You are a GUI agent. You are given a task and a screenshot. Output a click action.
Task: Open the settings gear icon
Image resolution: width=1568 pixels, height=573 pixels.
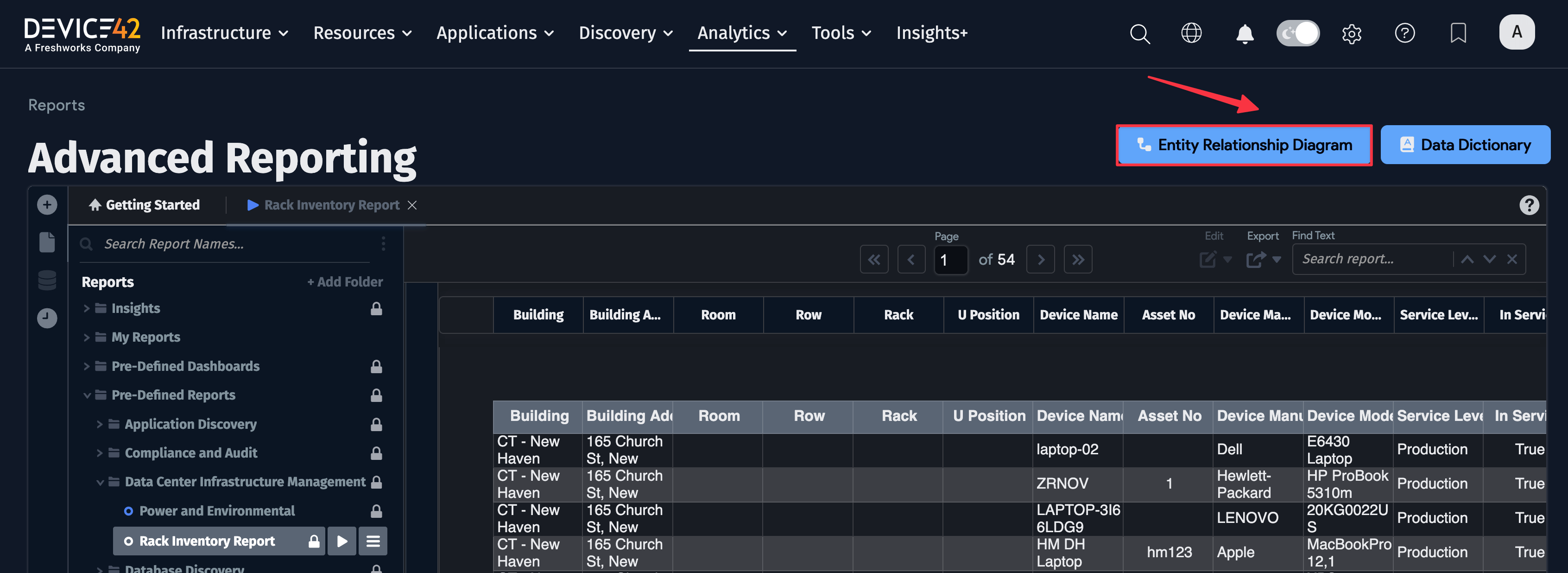[1351, 33]
